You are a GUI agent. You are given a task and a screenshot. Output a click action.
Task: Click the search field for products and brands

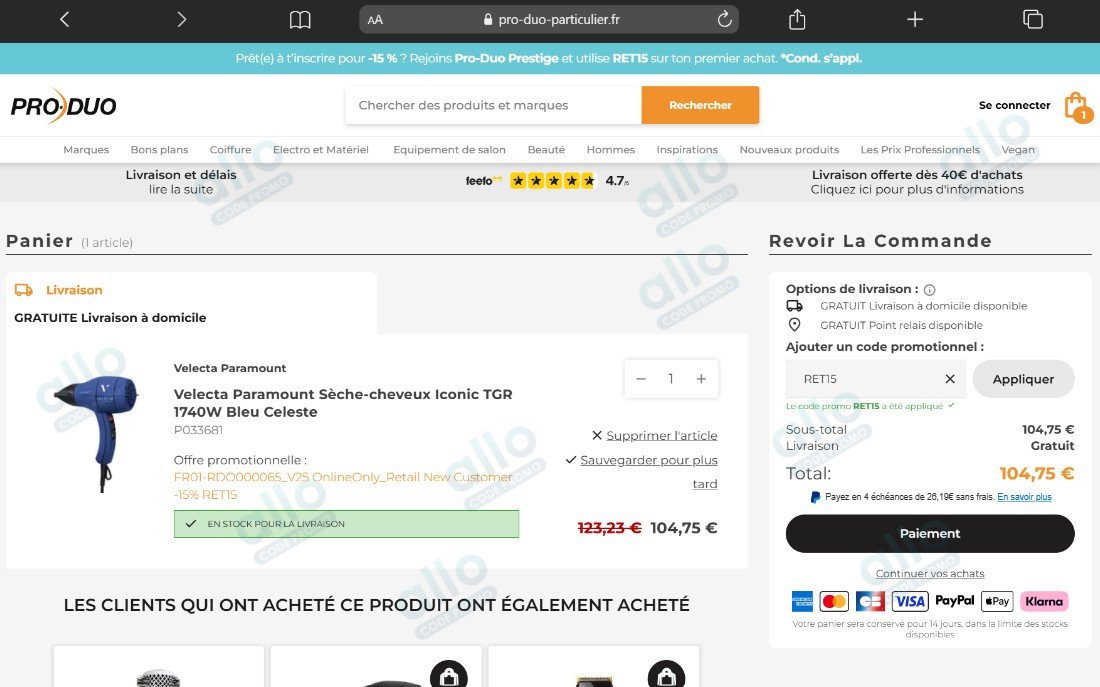[493, 105]
